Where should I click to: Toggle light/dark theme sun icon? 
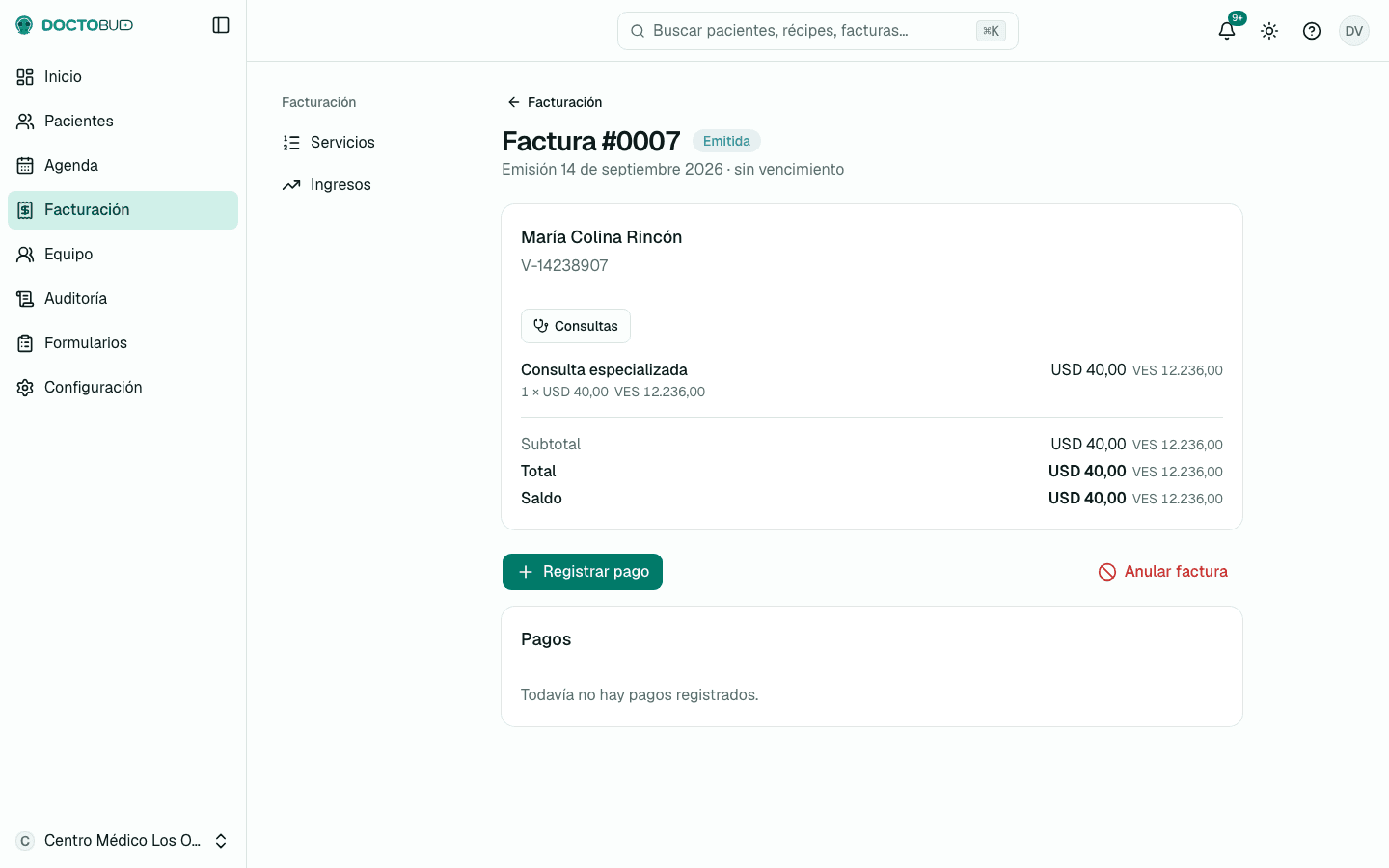point(1269,31)
